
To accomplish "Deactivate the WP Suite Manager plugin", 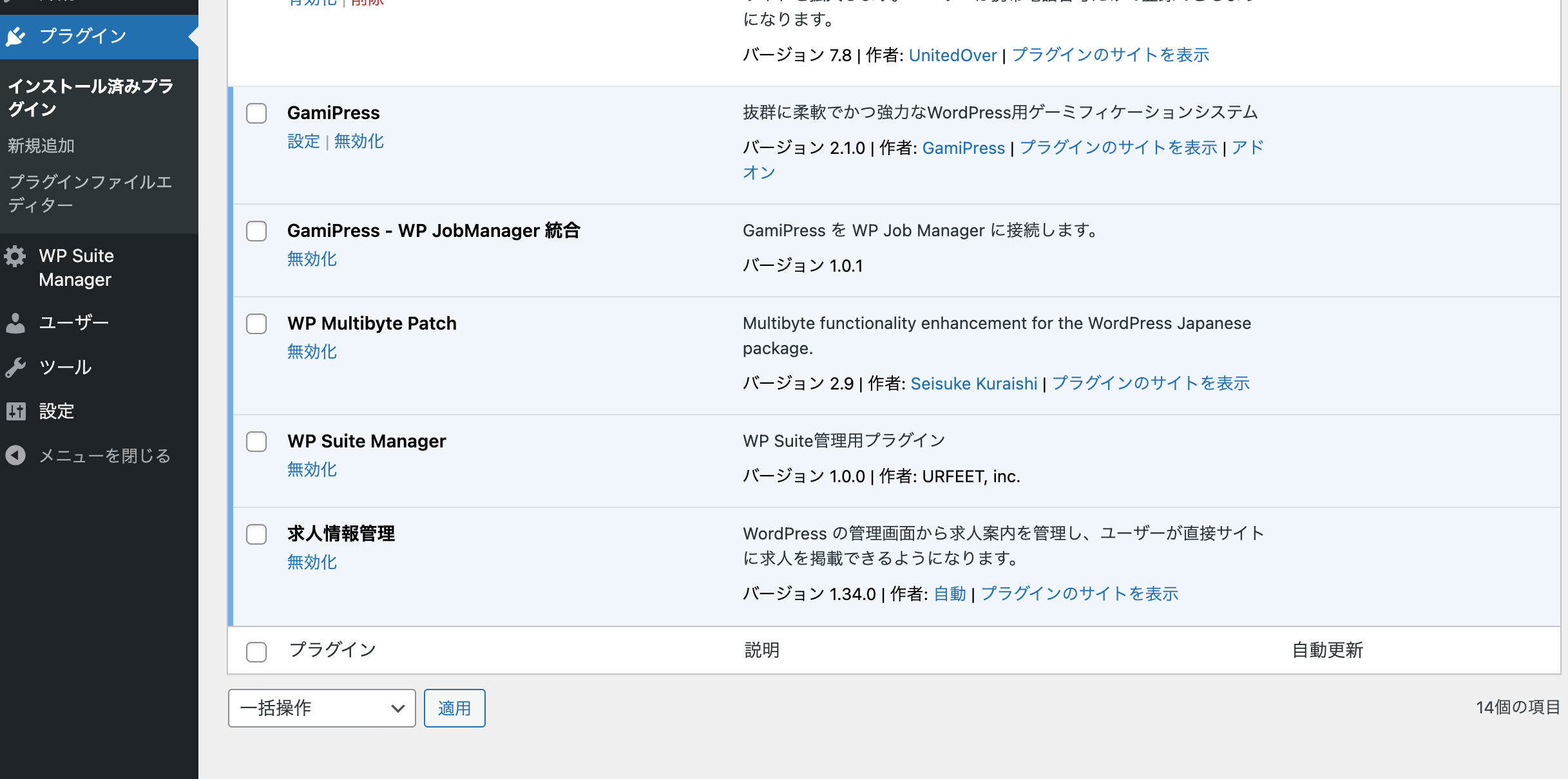I will point(312,470).
